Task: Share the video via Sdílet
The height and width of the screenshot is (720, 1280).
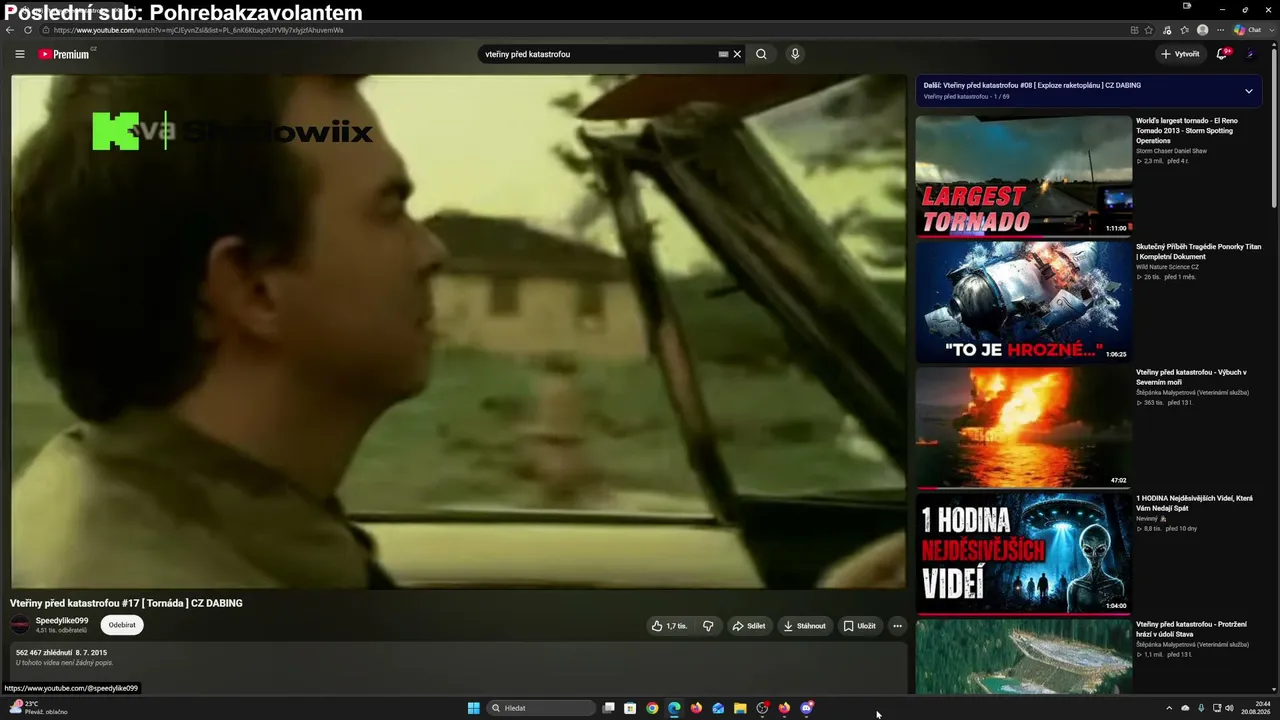Action: (x=749, y=626)
